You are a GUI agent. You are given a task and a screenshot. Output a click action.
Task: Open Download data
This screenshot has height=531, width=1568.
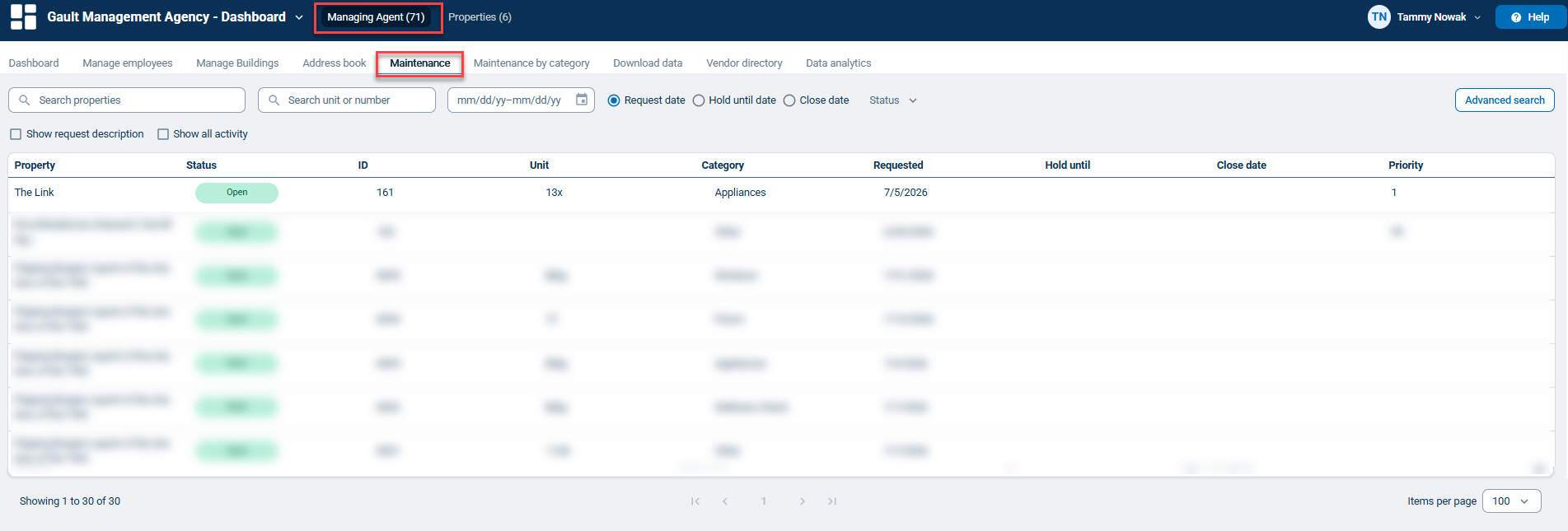coord(648,63)
